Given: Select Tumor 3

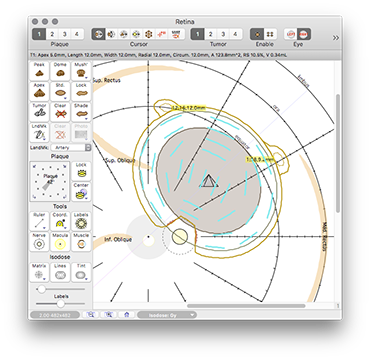Looking at the screenshot, I should (223, 34).
